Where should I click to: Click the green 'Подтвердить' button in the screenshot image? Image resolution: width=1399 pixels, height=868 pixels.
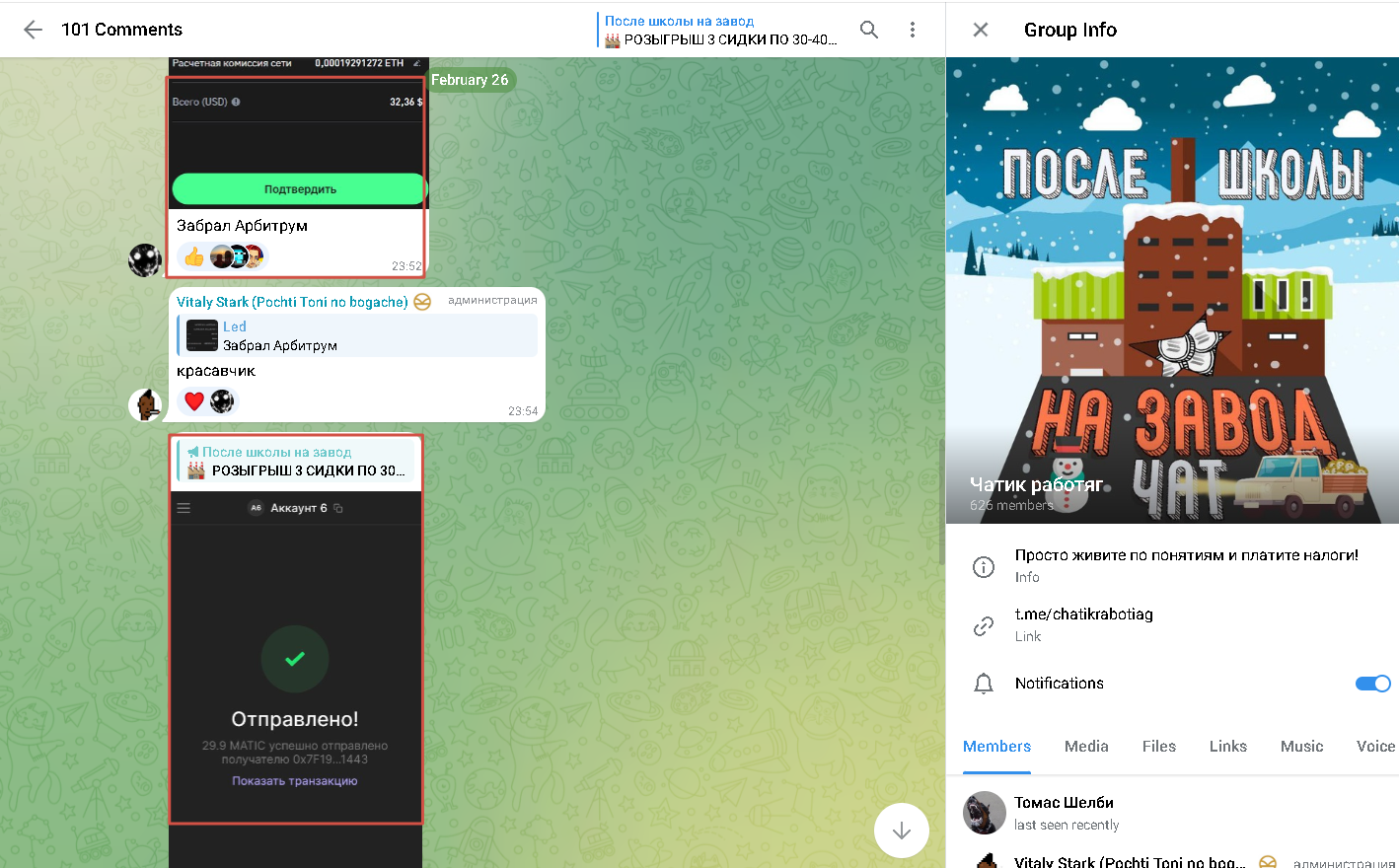pyautogui.click(x=299, y=188)
